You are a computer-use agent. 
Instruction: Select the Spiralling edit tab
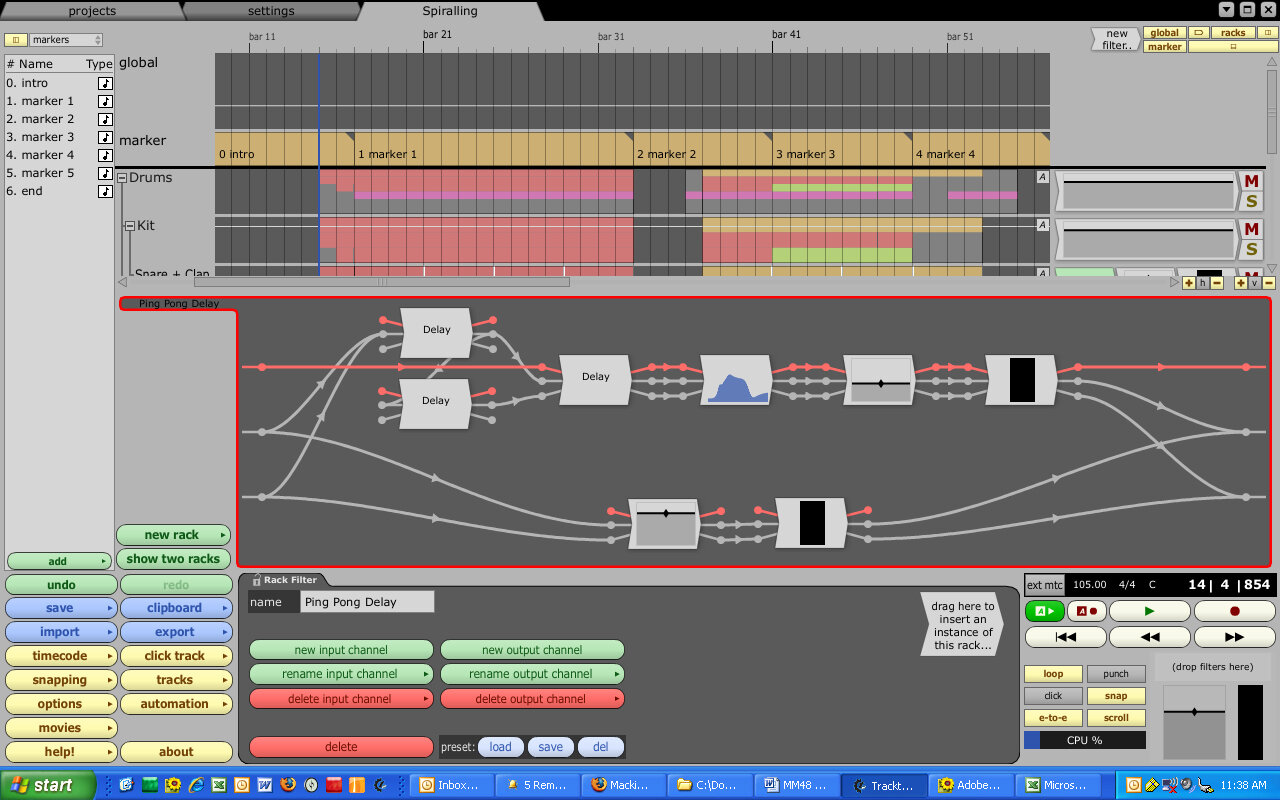coord(450,11)
